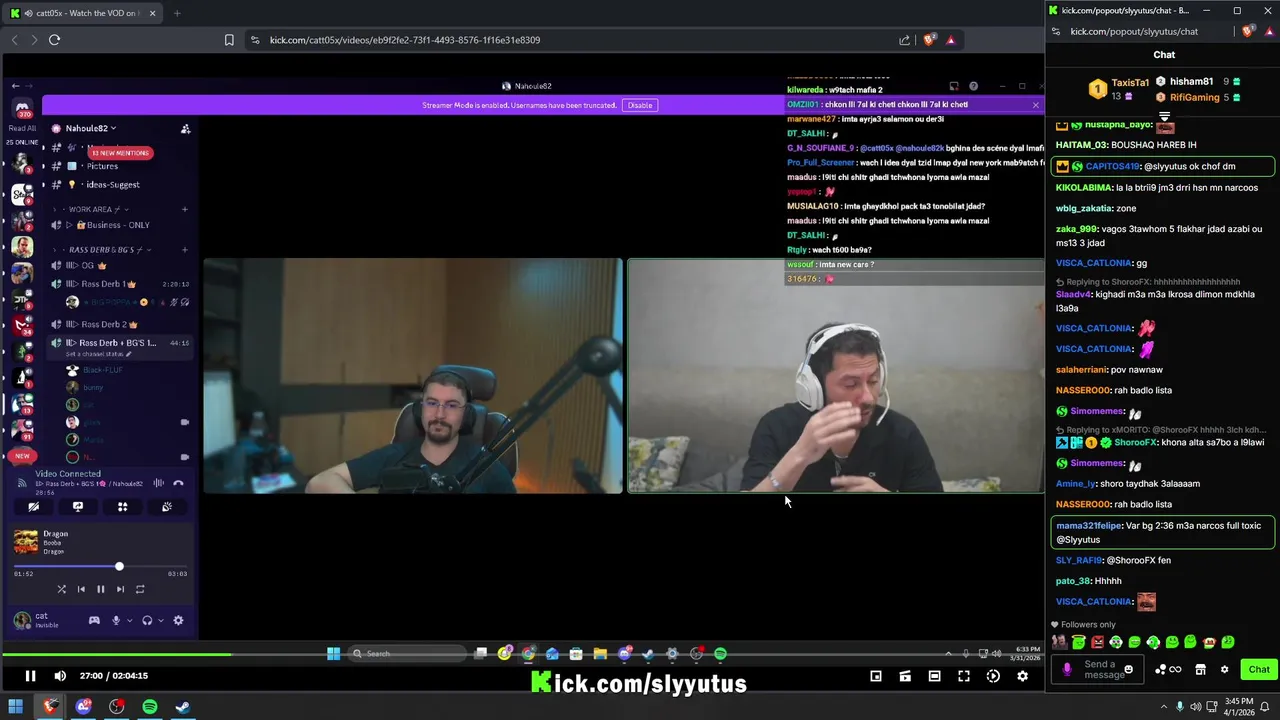The height and width of the screenshot is (720, 1280).
Task: Toggle Discord headphone deafen in user panel
Action: 147,620
